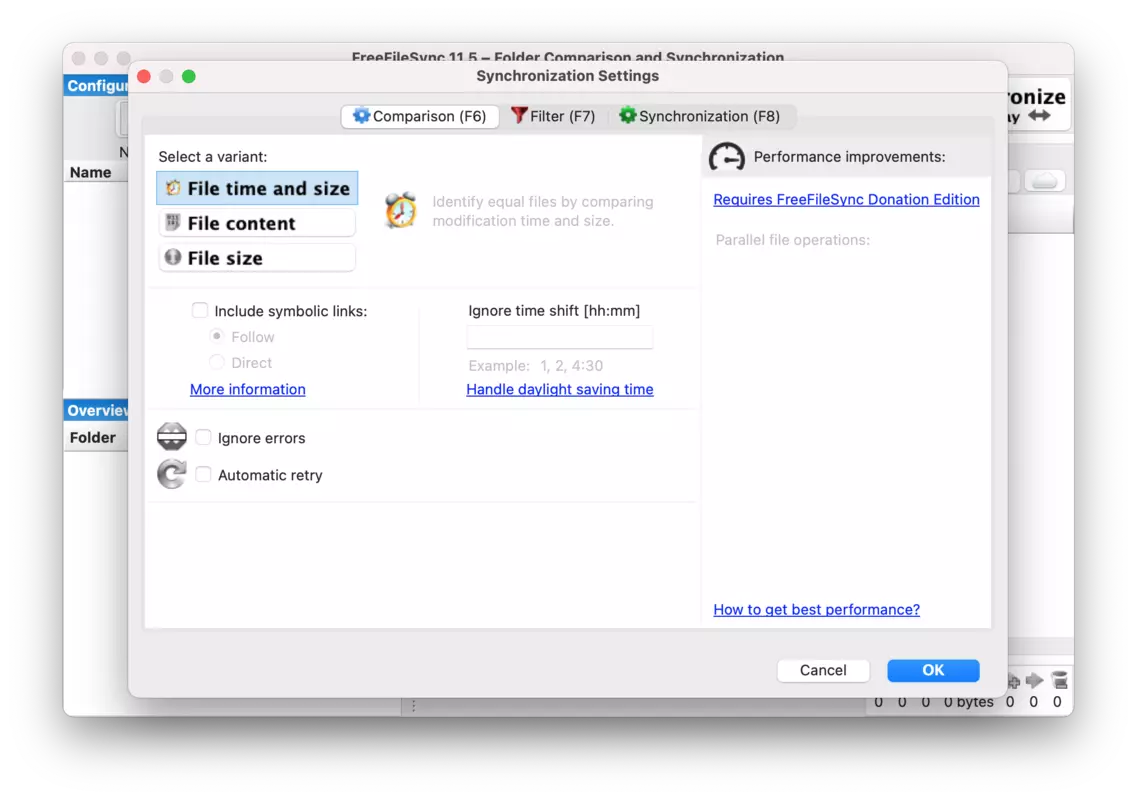
Task: Open Requires FreeFileSync Donation Edition link
Action: click(x=846, y=199)
